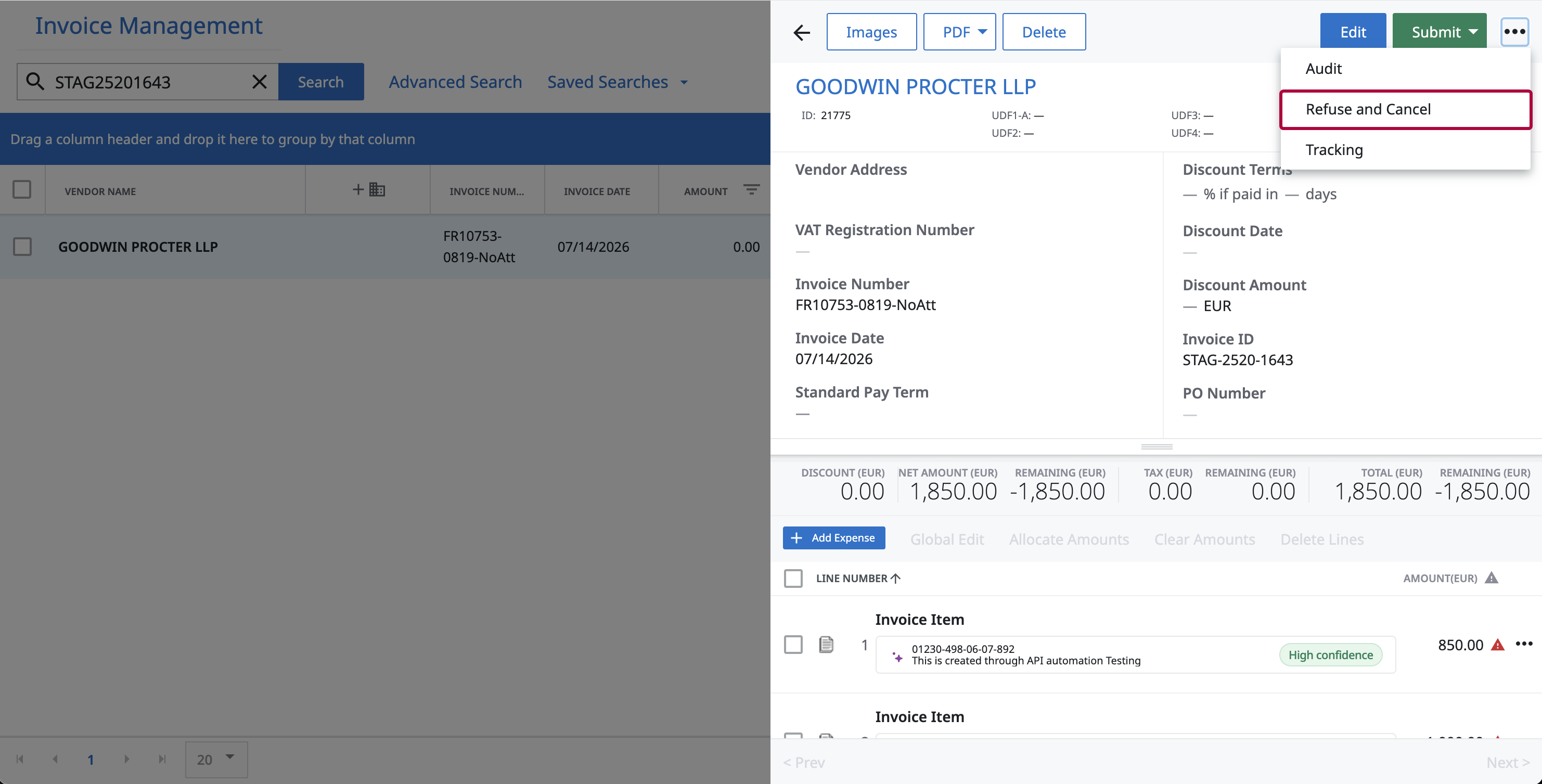The height and width of the screenshot is (784, 1542).
Task: Open document icon for line 1
Action: pos(826,645)
